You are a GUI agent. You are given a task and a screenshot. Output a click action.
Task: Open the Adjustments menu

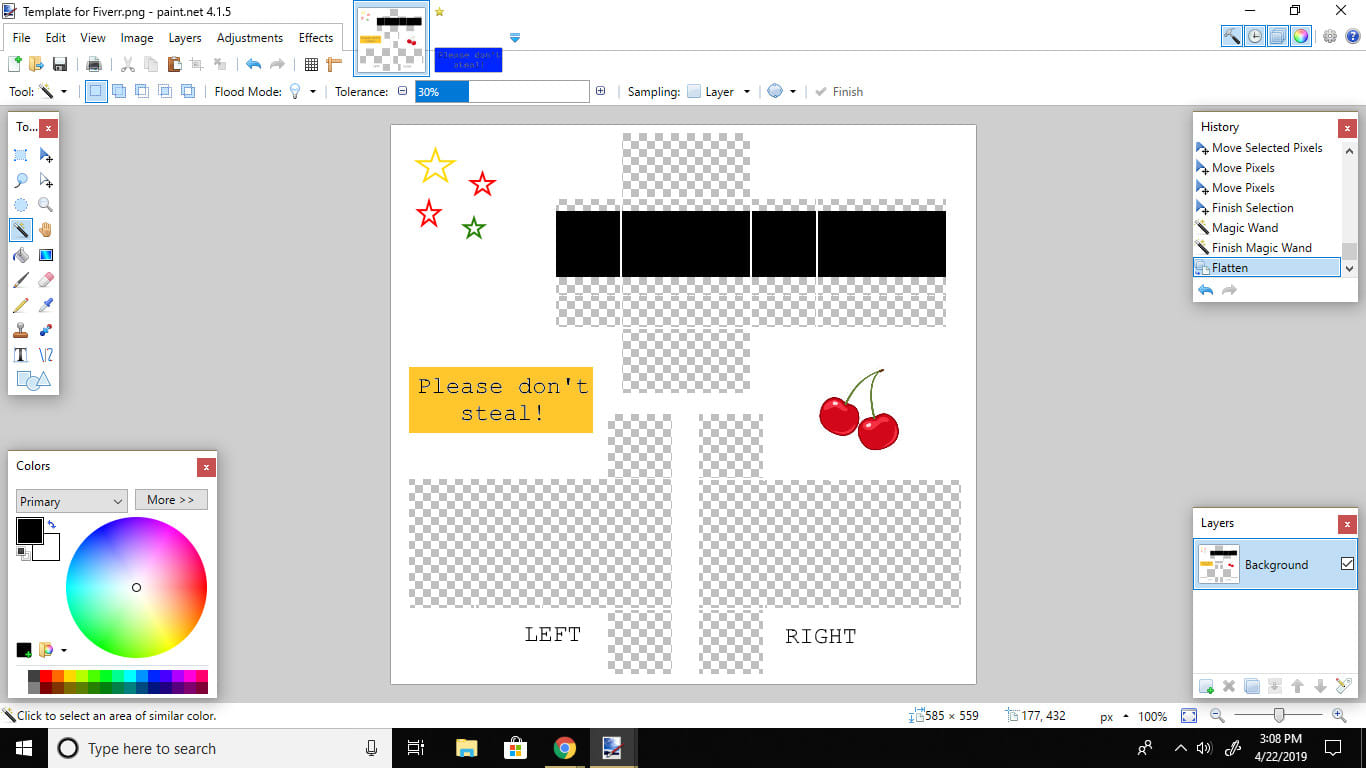pyautogui.click(x=249, y=38)
